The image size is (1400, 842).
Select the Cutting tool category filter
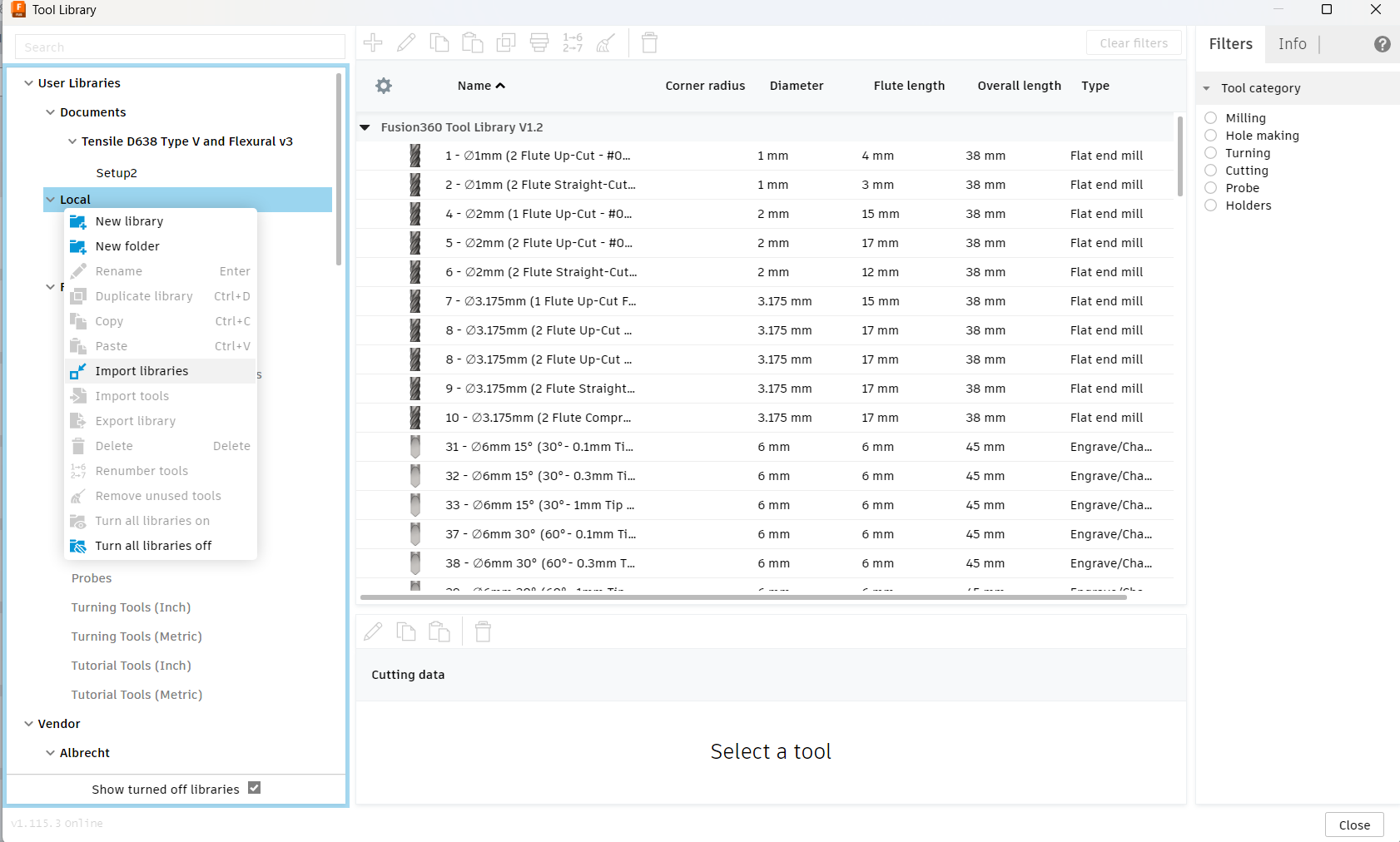1211,171
